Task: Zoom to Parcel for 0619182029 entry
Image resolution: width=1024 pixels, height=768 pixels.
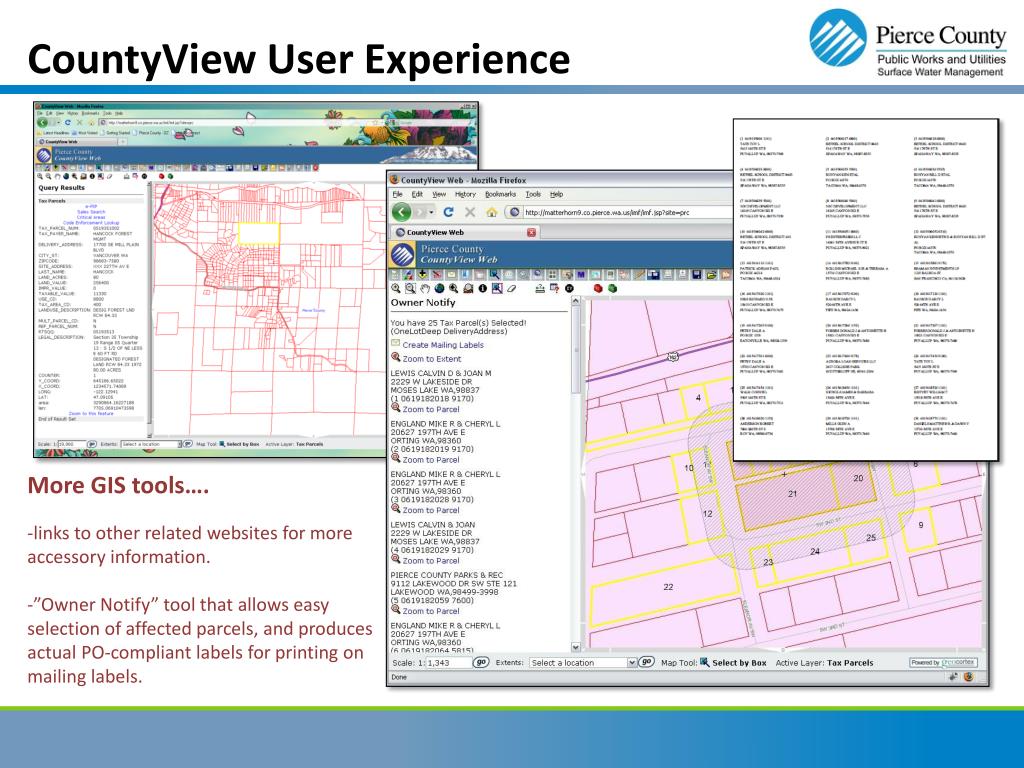Action: [430, 560]
